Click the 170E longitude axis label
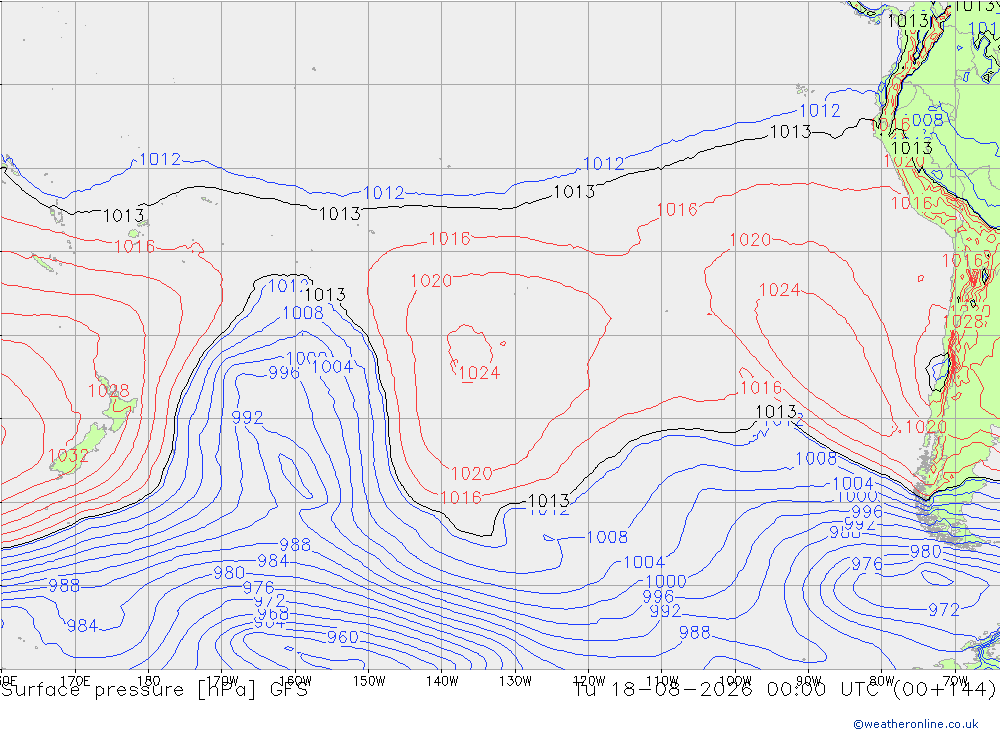Viewport: 1000px width, 733px height. 75,680
